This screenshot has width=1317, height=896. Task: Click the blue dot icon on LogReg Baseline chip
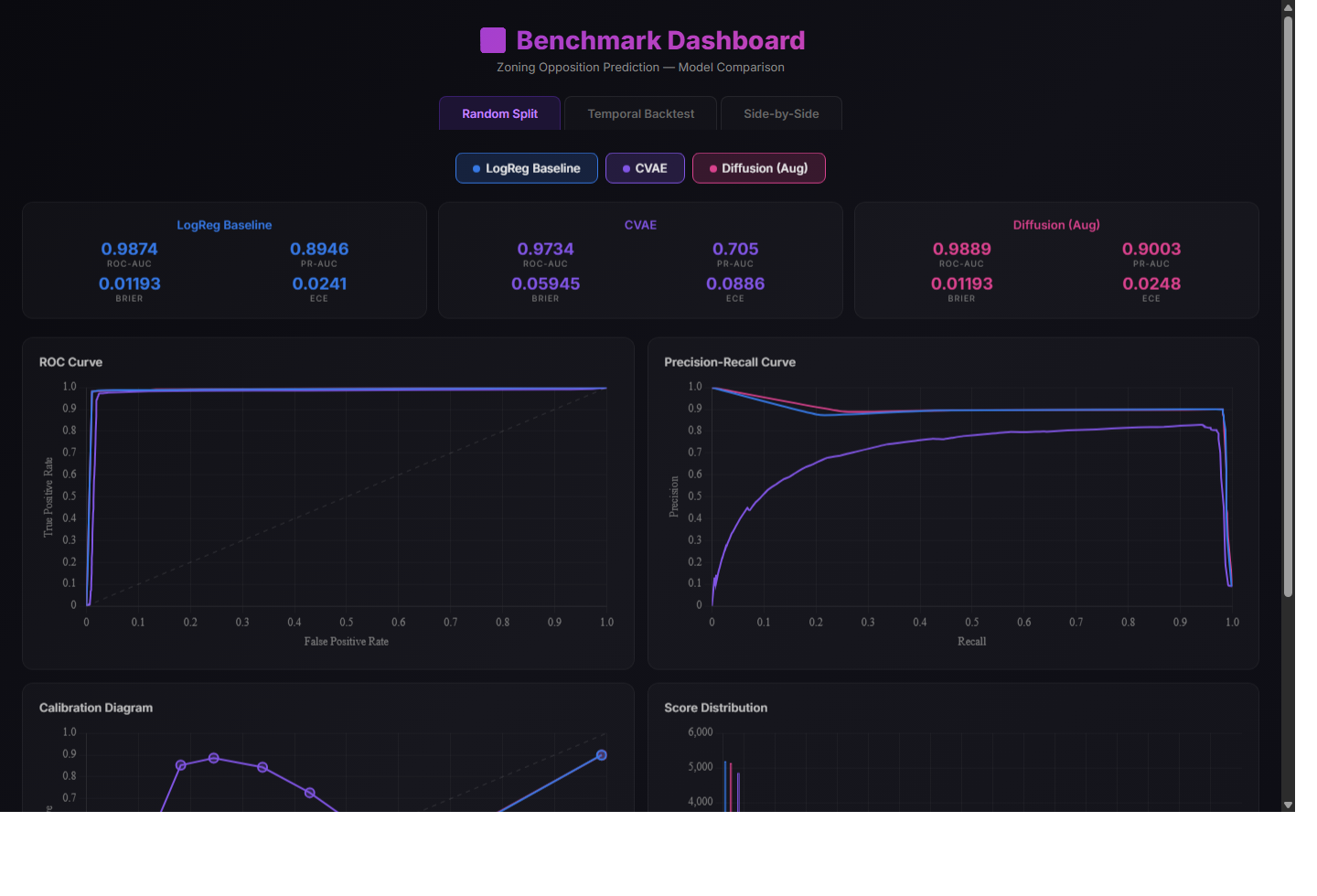tap(475, 167)
